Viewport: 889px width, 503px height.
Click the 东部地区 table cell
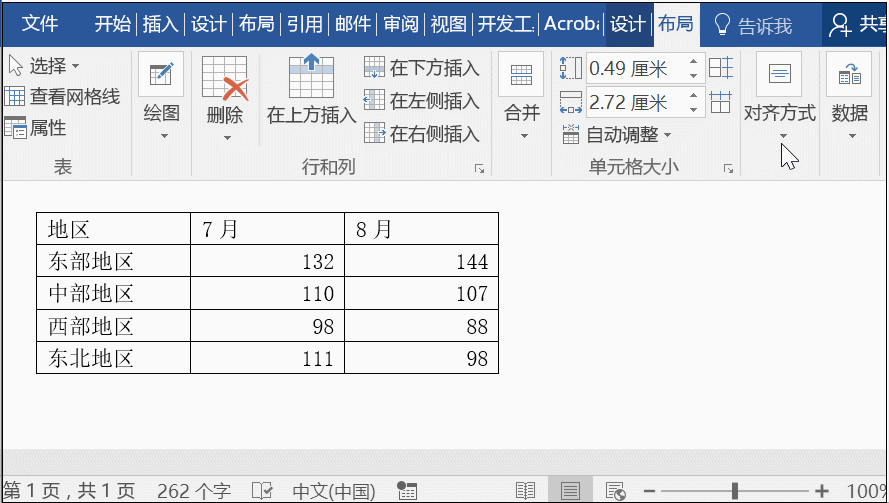pyautogui.click(x=113, y=261)
